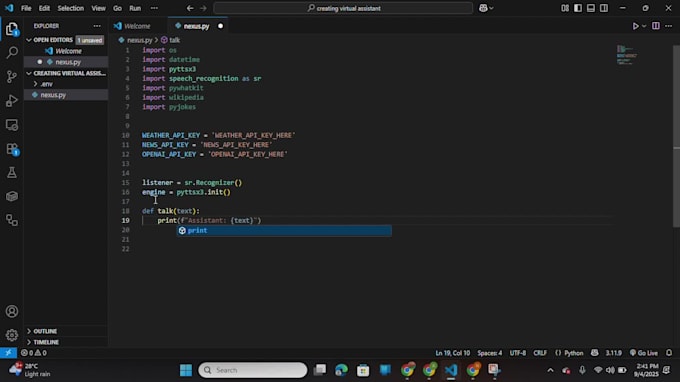
Task: Switch to the nexus.py editor tab
Action: pos(197,26)
